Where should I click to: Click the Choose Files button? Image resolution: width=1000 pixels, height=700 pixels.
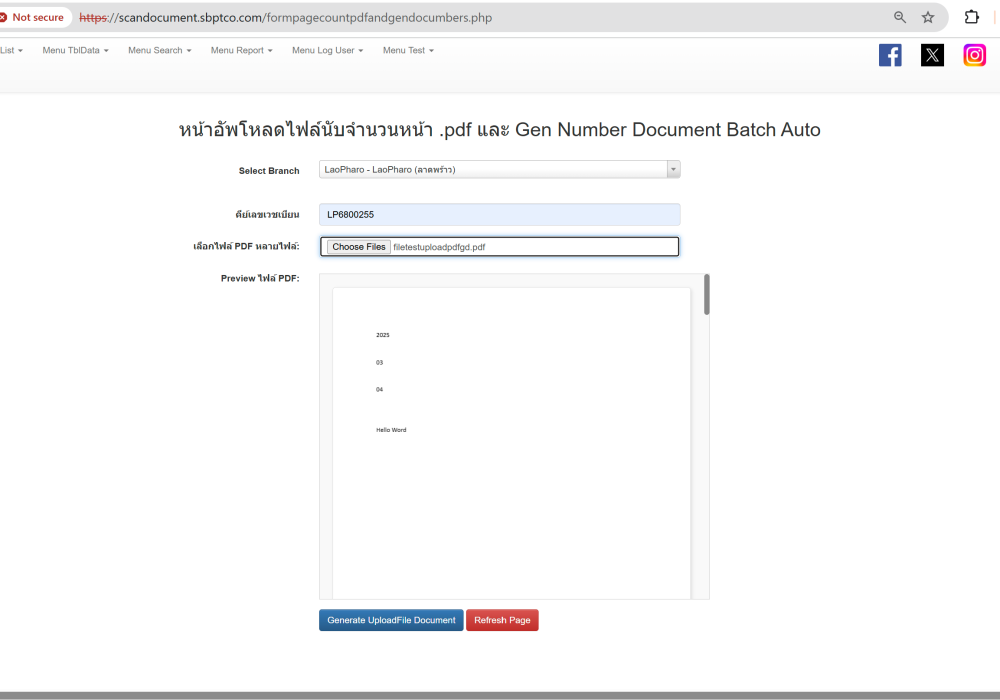[x=358, y=247]
